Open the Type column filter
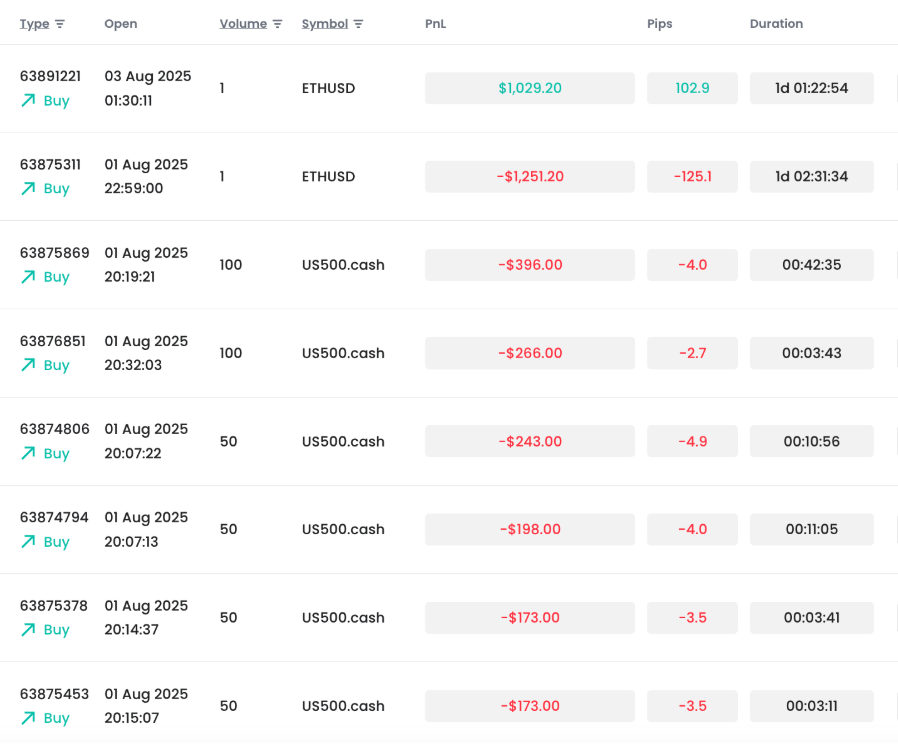This screenshot has width=898, height=750. click(x=60, y=23)
